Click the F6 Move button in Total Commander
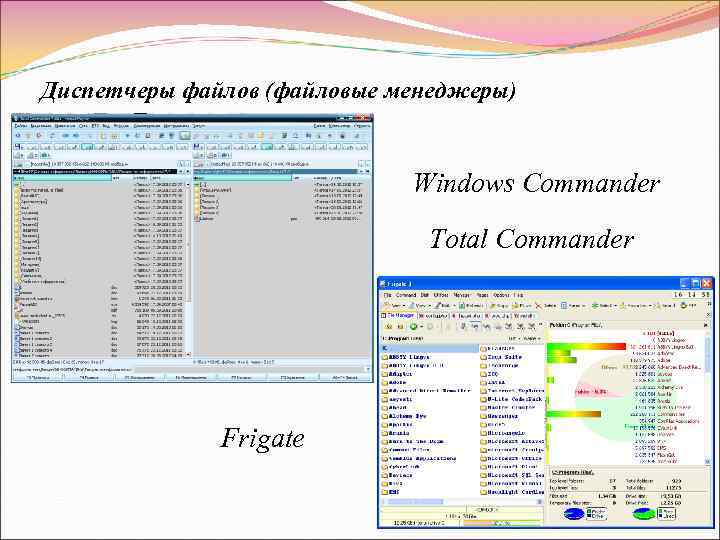The width and height of the screenshot is (720, 540). click(x=191, y=377)
